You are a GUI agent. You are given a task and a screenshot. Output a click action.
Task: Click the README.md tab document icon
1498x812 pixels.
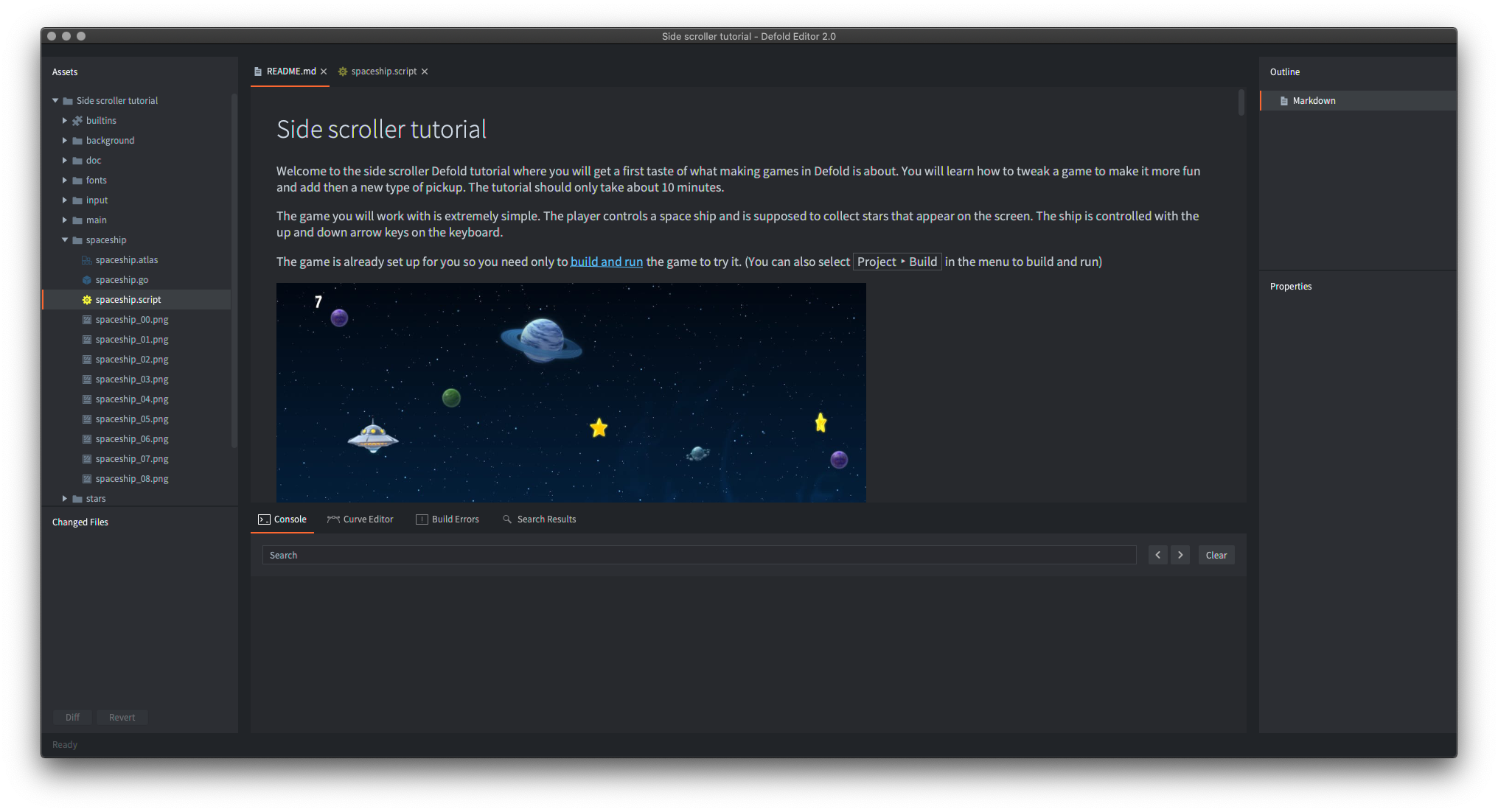[258, 71]
